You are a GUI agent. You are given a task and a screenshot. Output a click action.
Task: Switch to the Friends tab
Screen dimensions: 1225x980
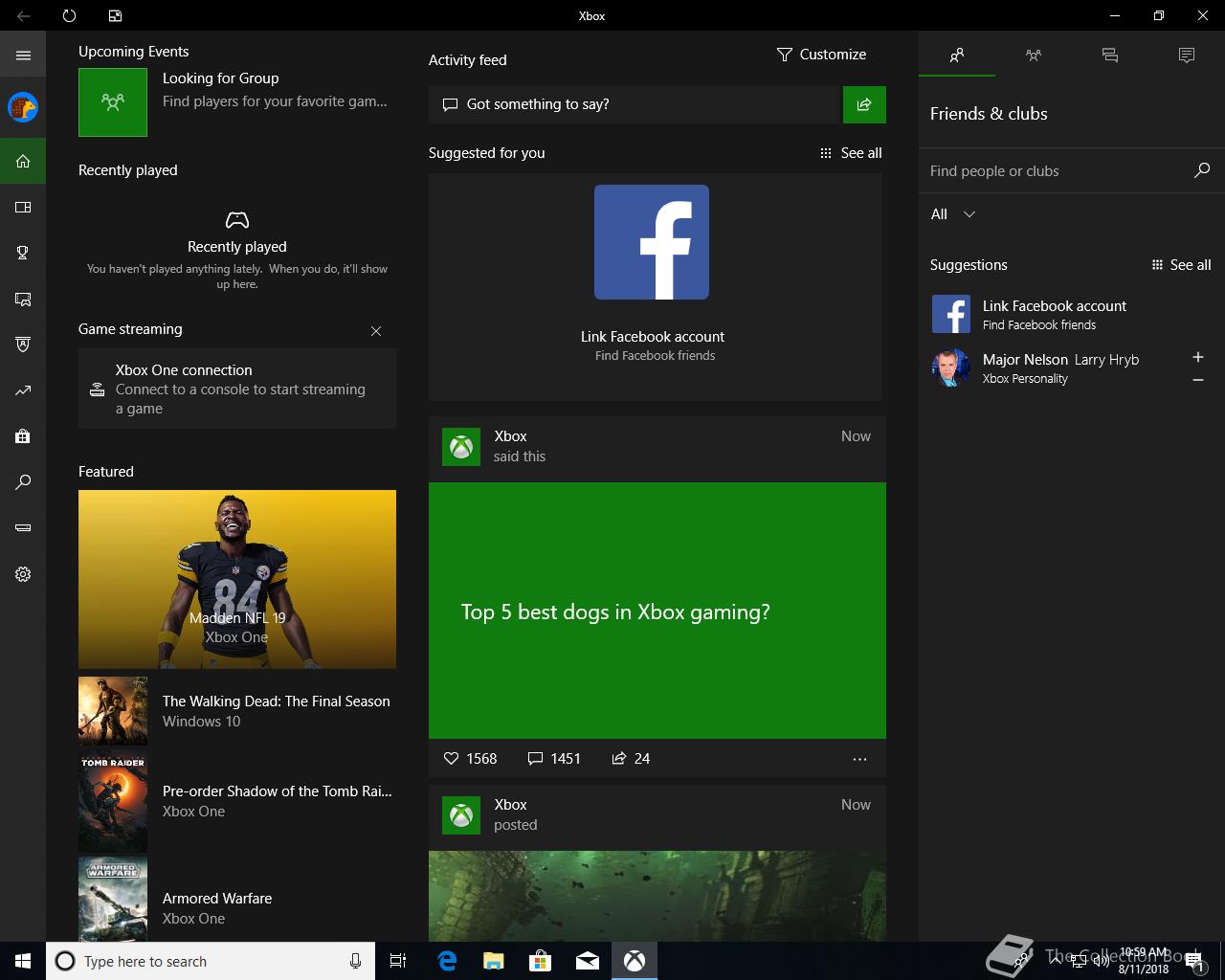pyautogui.click(x=957, y=56)
